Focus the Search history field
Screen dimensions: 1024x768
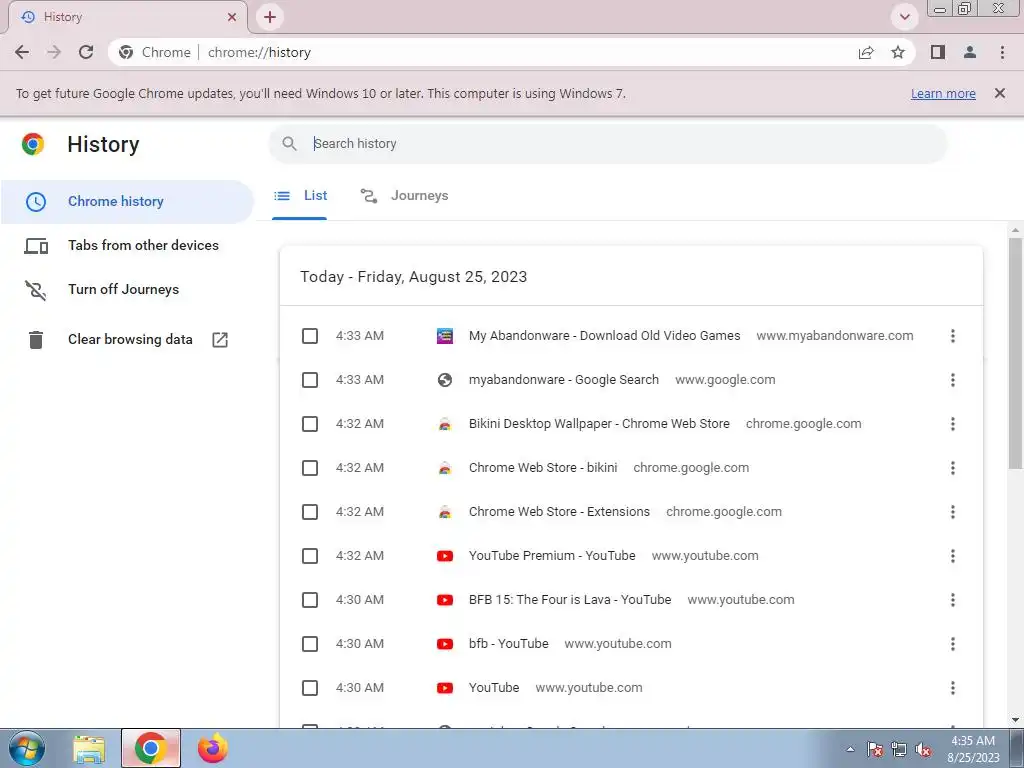coord(607,144)
